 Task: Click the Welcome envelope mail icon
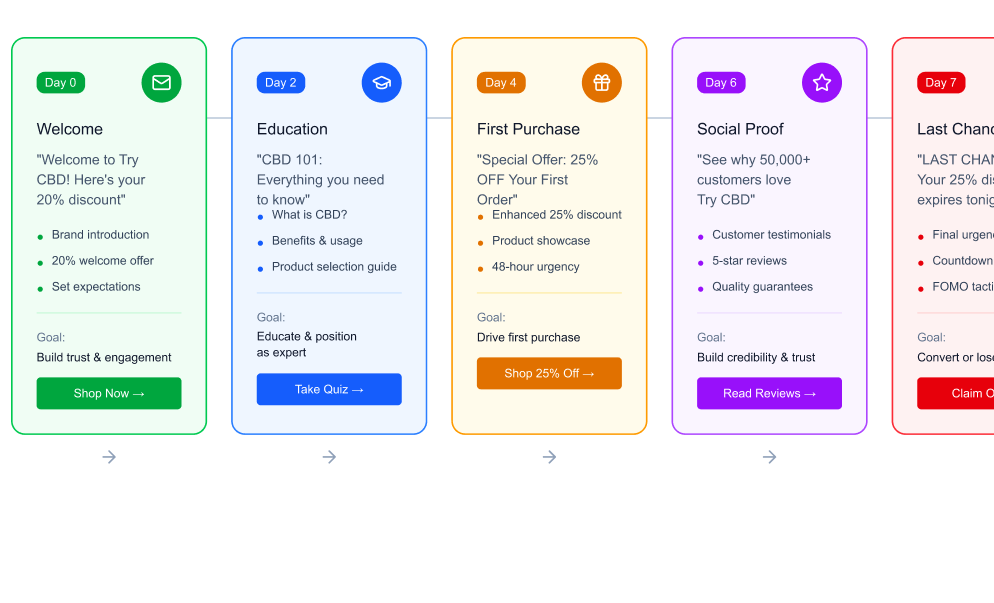pos(161,83)
